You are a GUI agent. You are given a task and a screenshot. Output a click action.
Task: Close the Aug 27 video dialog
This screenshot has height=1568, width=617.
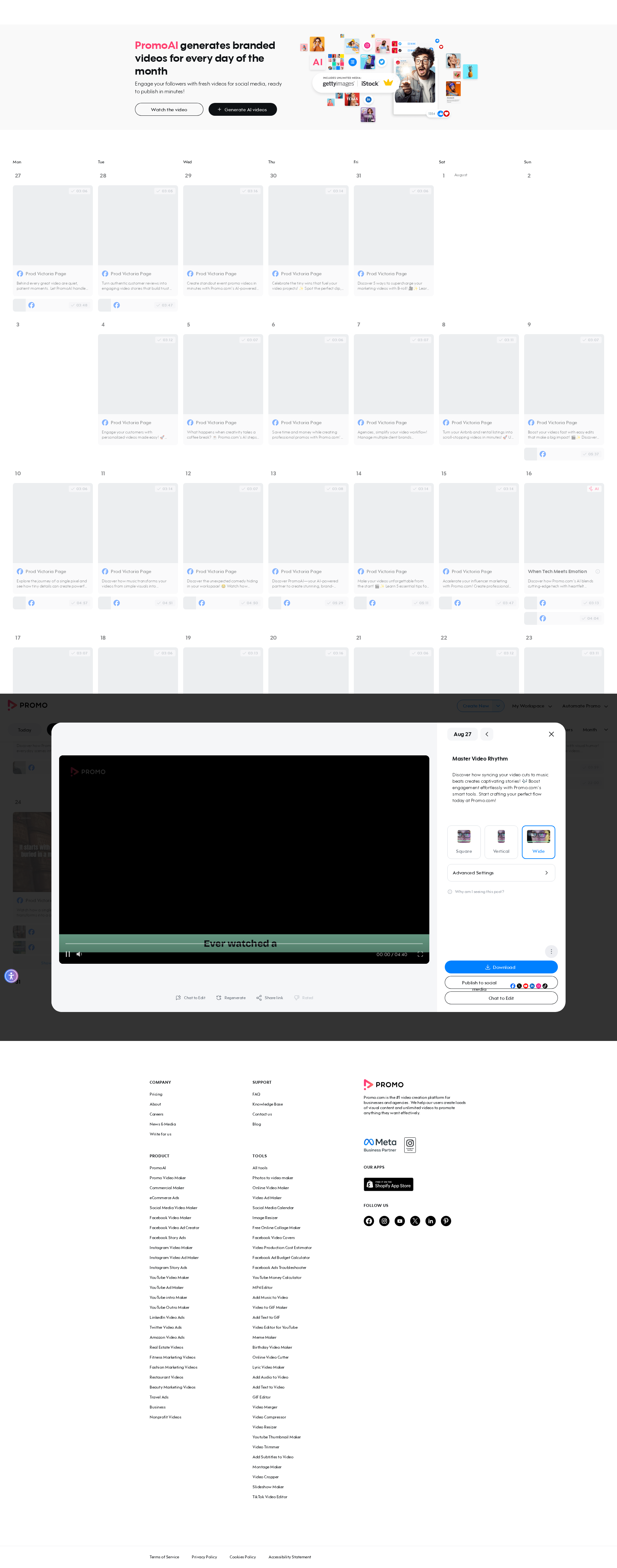[x=551, y=734]
